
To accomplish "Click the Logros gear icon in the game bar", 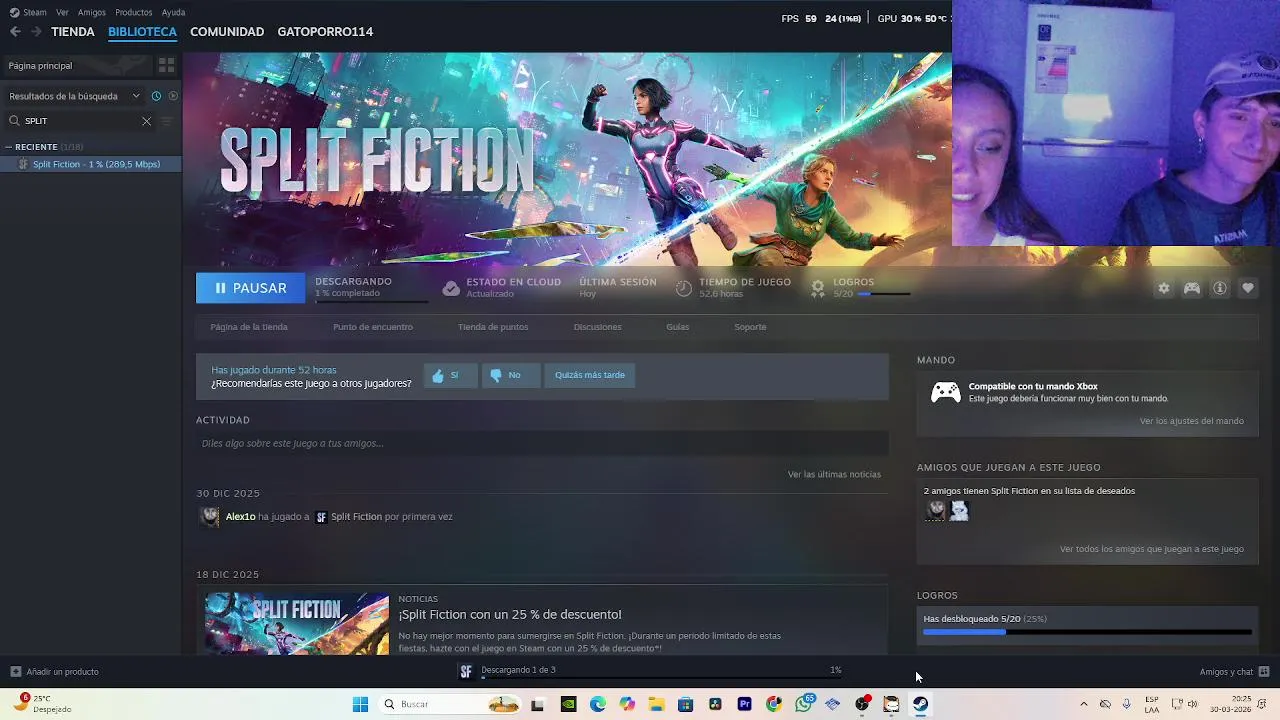I will point(818,288).
